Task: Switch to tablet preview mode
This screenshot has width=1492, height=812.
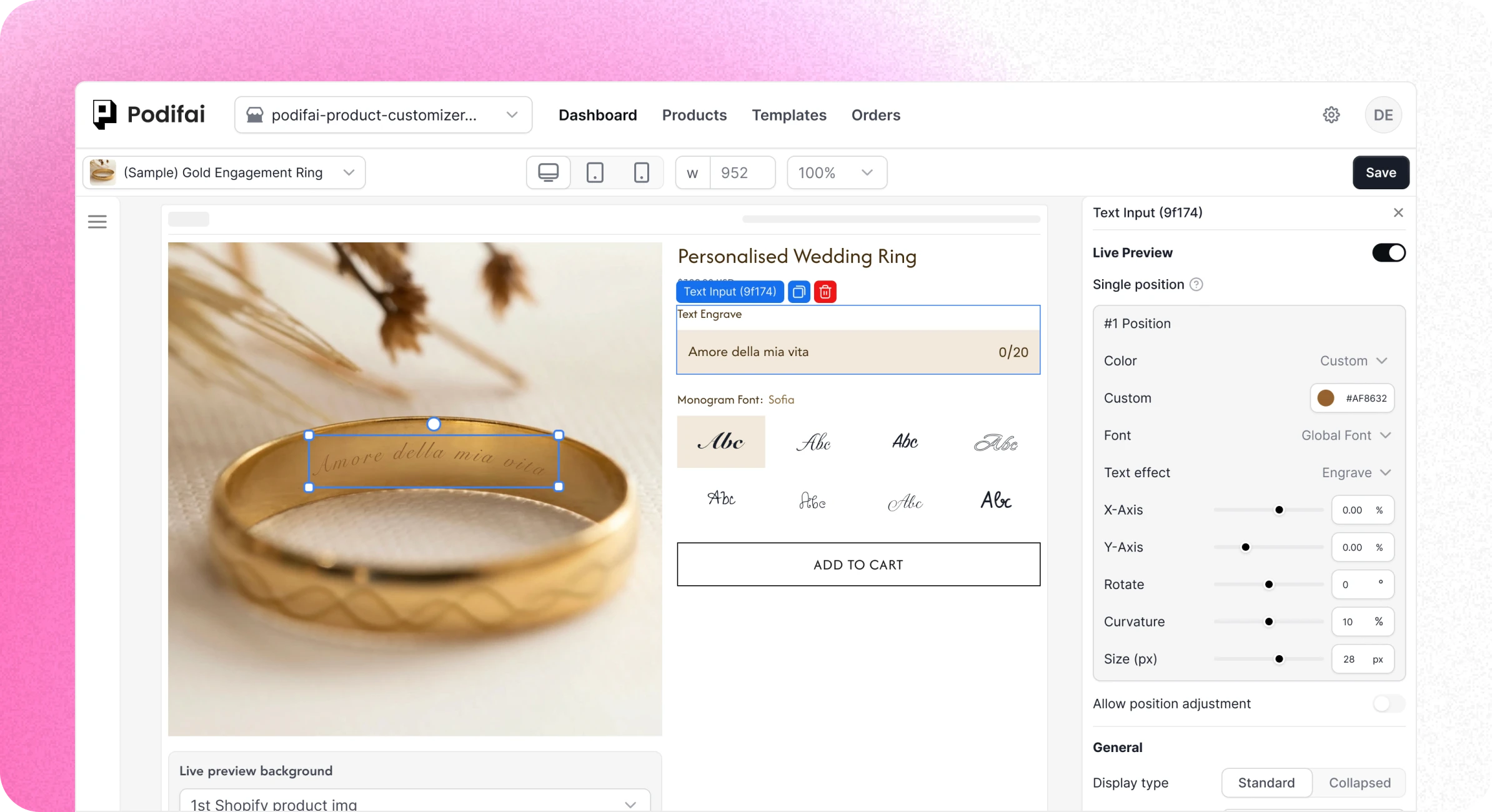Action: coord(595,172)
